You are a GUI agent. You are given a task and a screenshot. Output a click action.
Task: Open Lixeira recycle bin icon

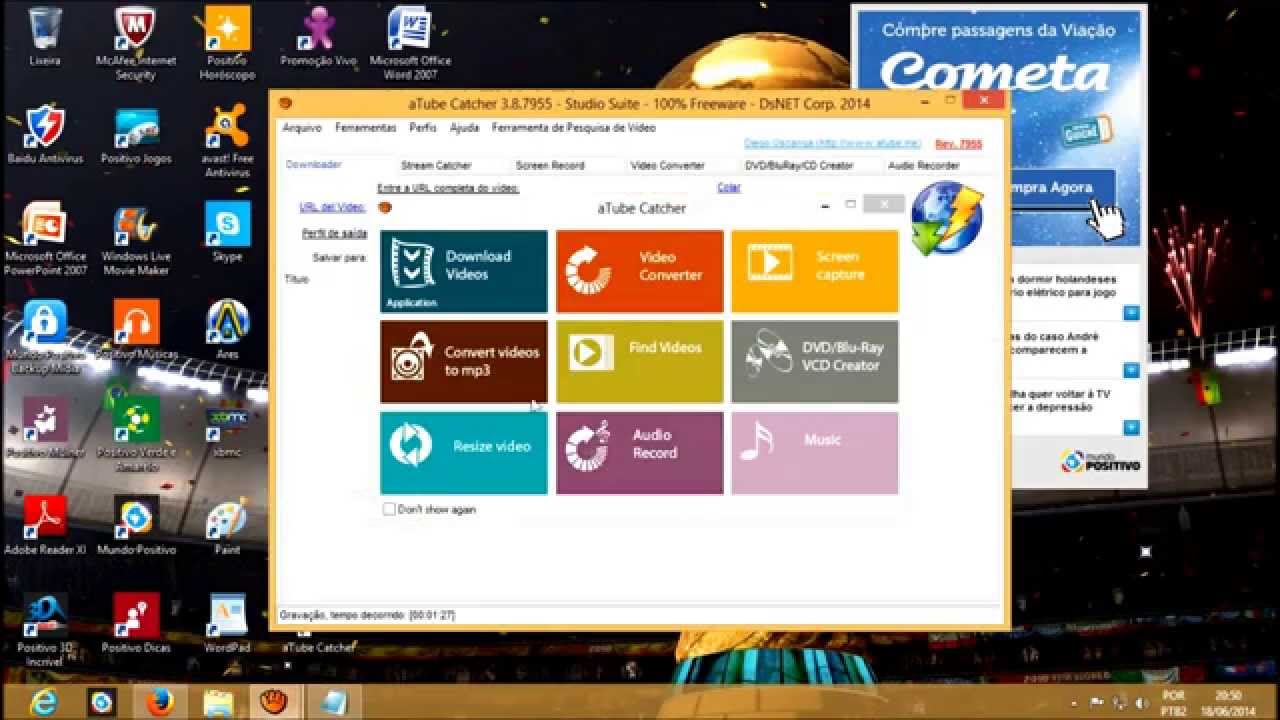click(x=44, y=36)
